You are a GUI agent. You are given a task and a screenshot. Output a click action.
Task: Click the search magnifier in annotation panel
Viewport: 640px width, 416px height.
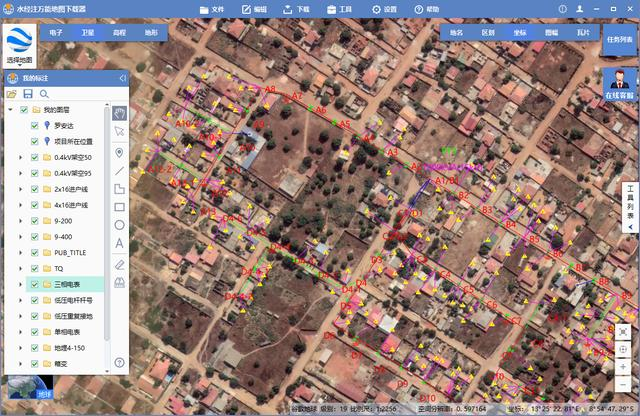[44, 94]
